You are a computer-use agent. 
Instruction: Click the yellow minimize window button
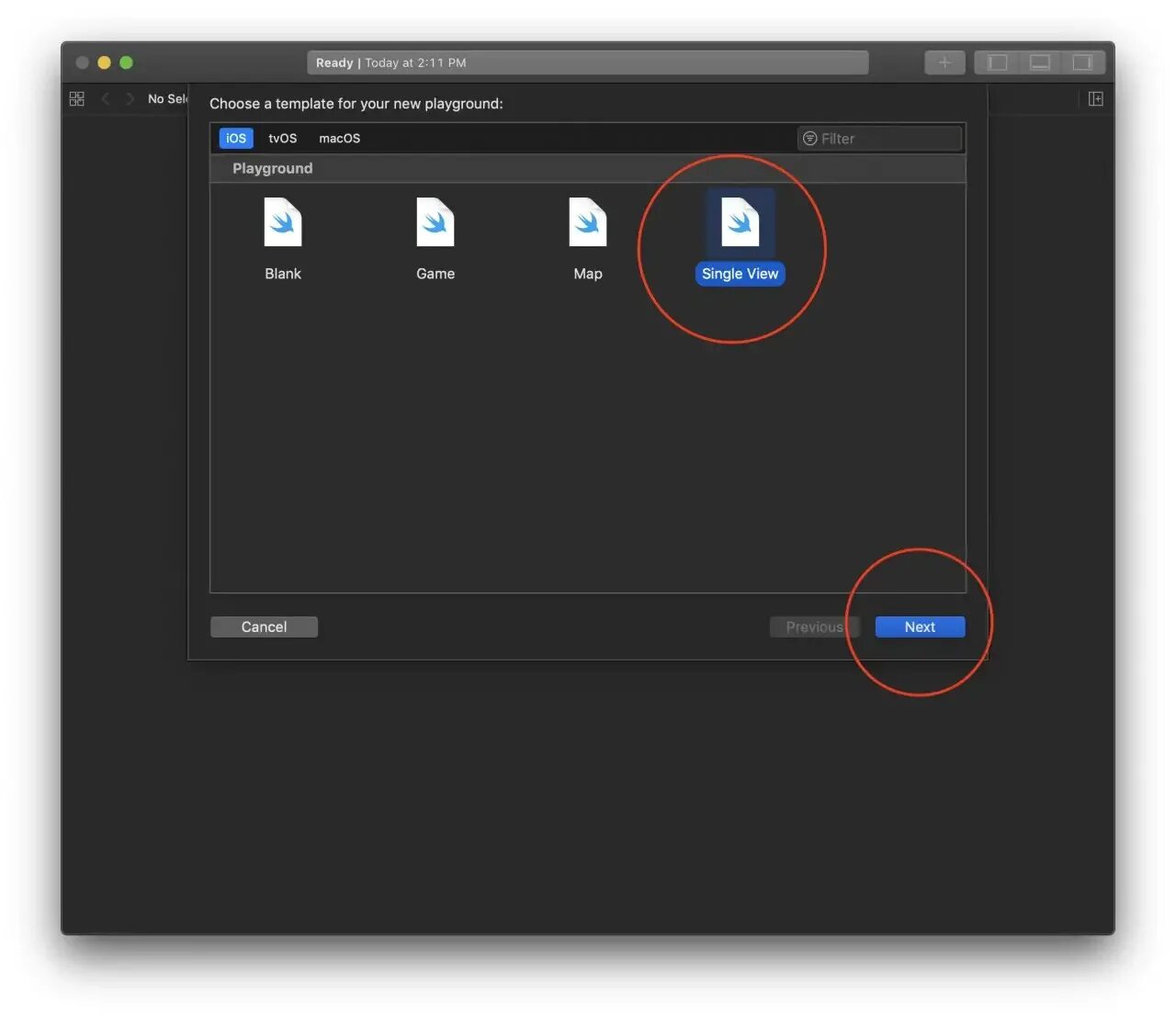pos(104,62)
